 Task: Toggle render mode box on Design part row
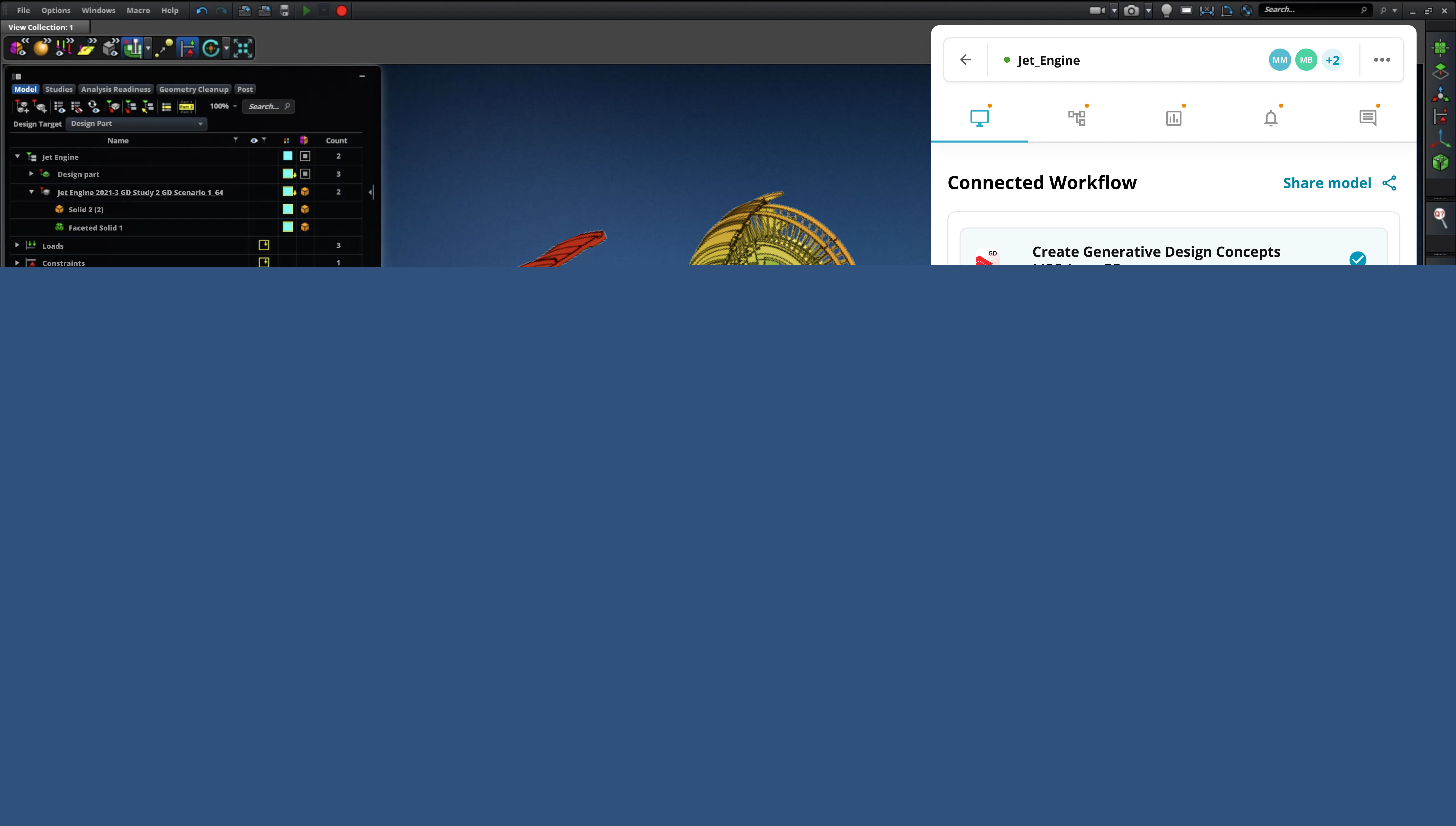click(305, 174)
